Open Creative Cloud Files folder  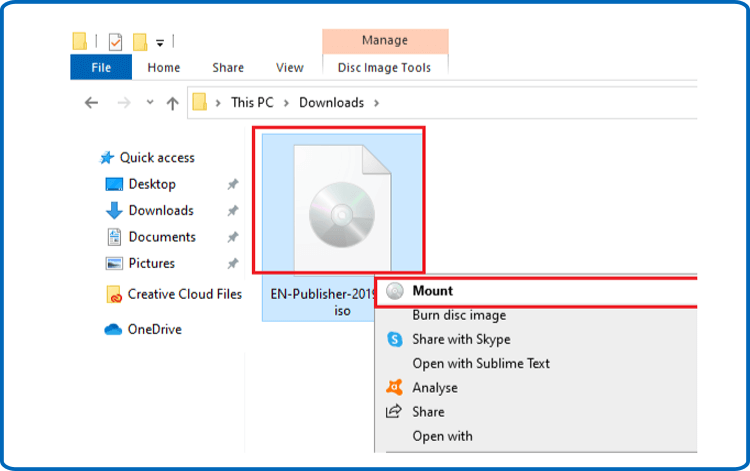tap(185, 294)
